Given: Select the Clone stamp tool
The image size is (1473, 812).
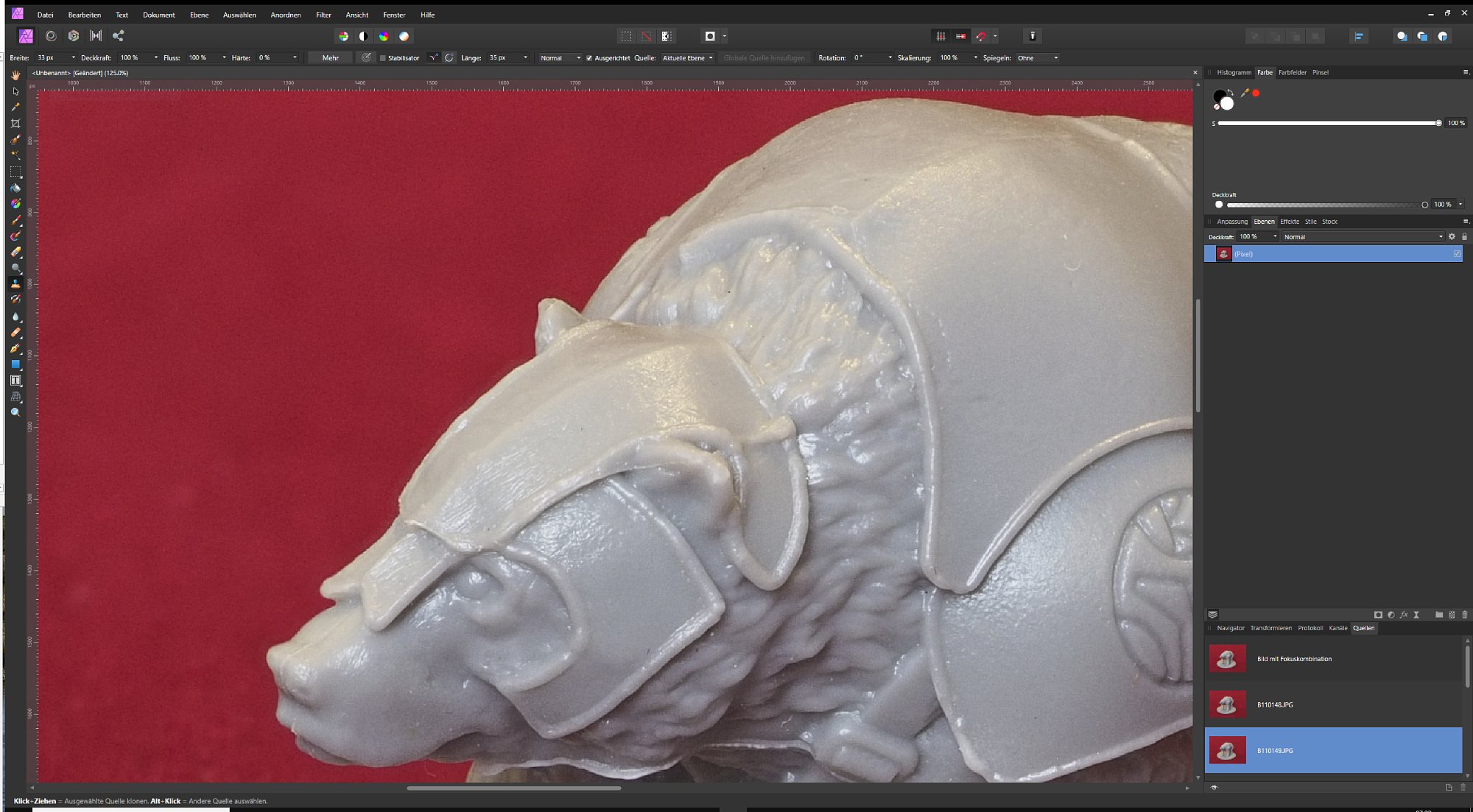Looking at the screenshot, I should coord(15,283).
